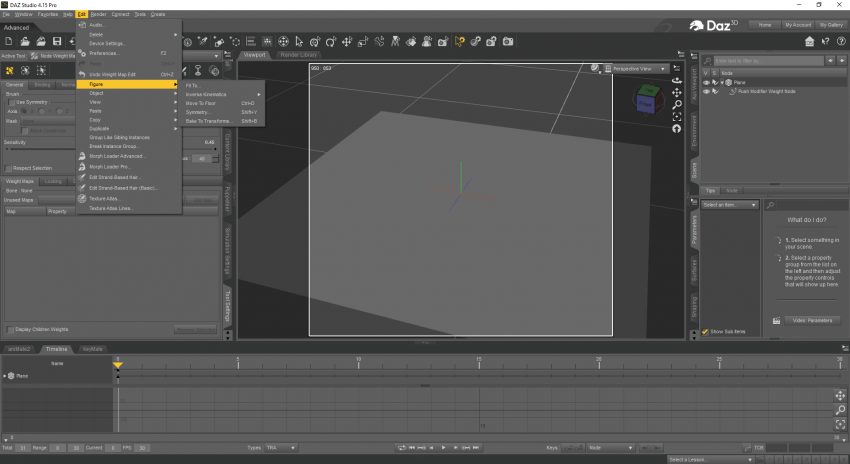
Task: Click the viewport pan icon
Action: pos(677,93)
